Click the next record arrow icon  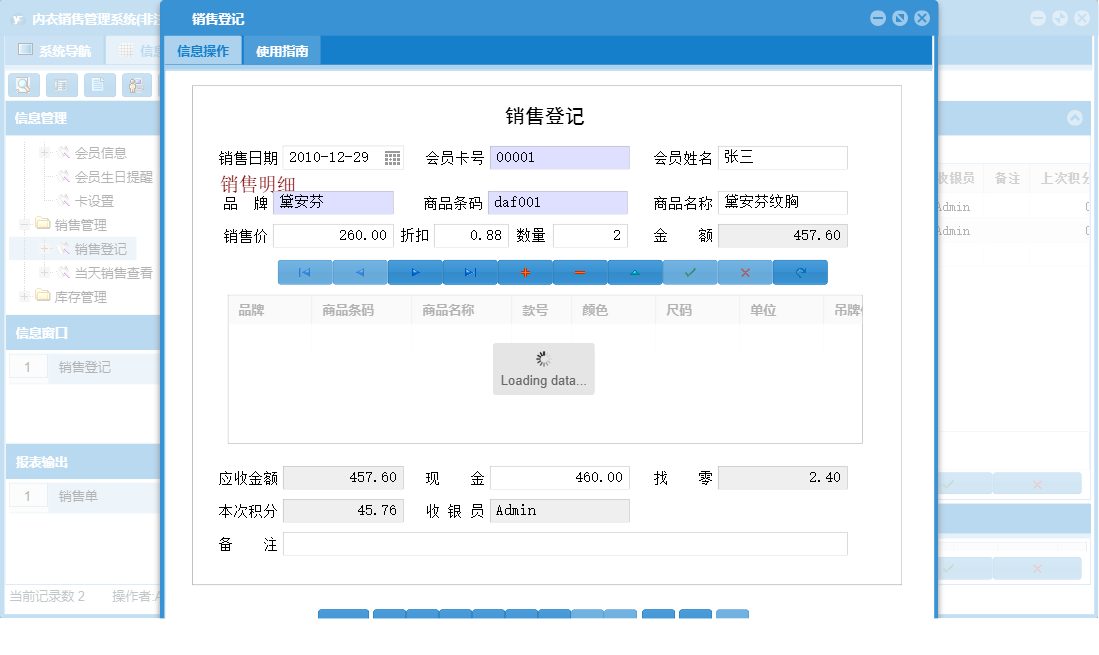point(415,271)
